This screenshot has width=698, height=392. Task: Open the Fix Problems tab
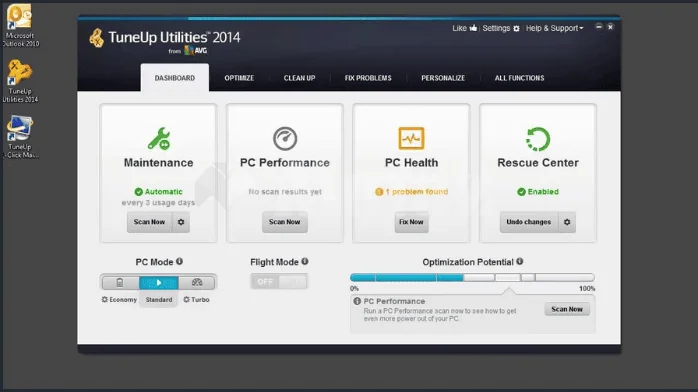pyautogui.click(x=368, y=78)
